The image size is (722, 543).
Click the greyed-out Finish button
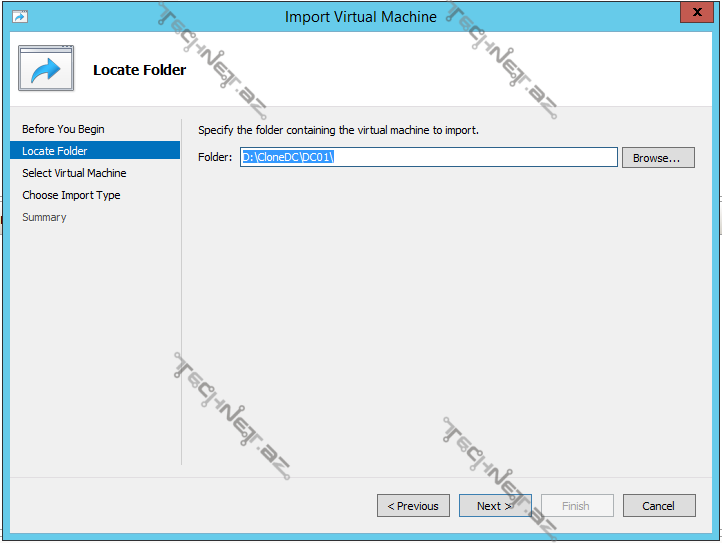pos(576,506)
